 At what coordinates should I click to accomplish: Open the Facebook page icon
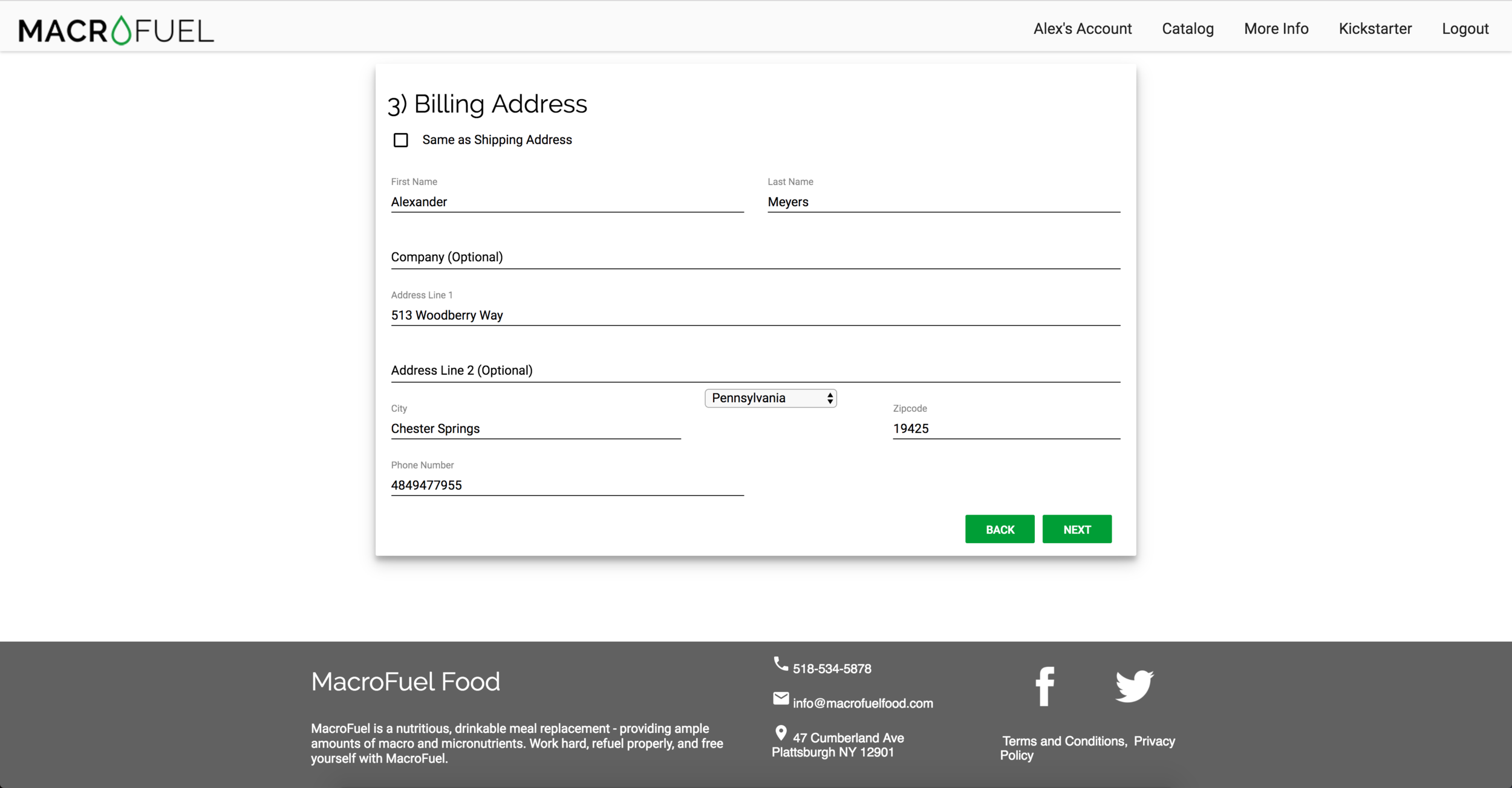[1045, 686]
